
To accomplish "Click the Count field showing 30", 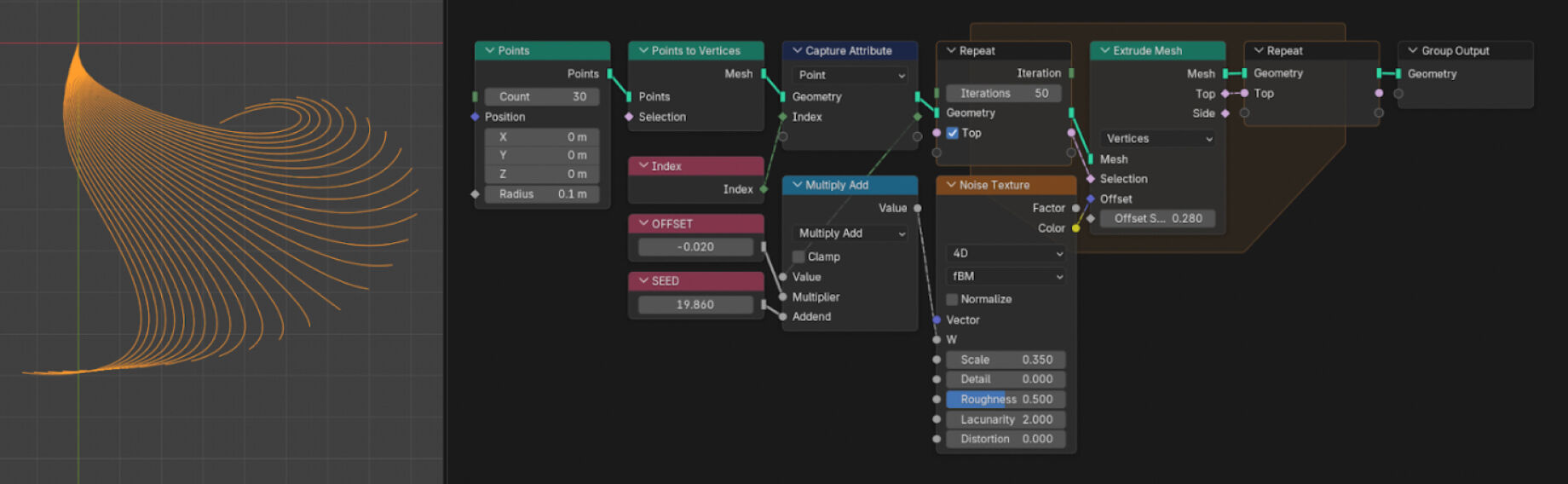I will click(542, 96).
